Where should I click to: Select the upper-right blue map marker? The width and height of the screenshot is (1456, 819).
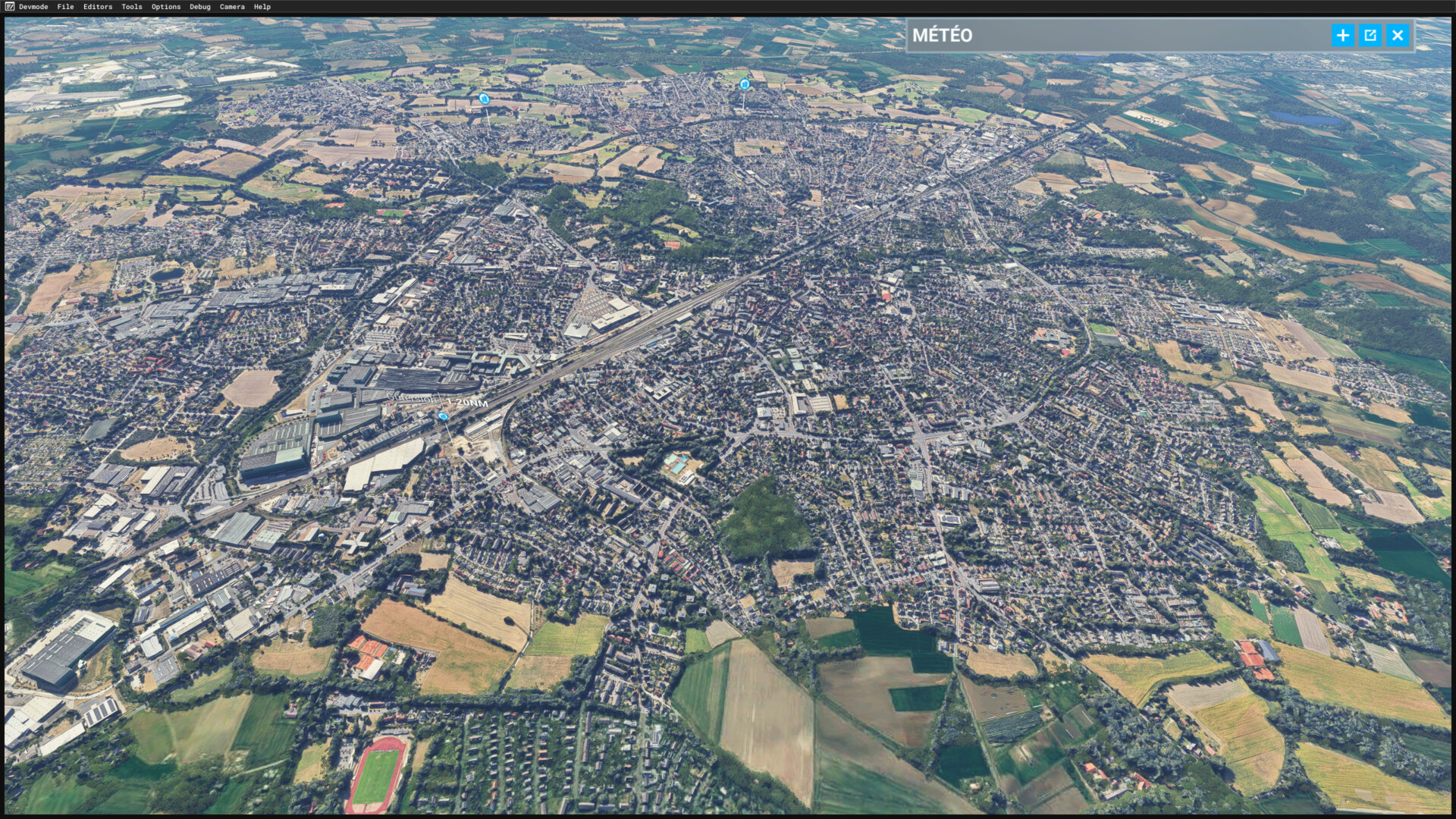[x=745, y=84]
